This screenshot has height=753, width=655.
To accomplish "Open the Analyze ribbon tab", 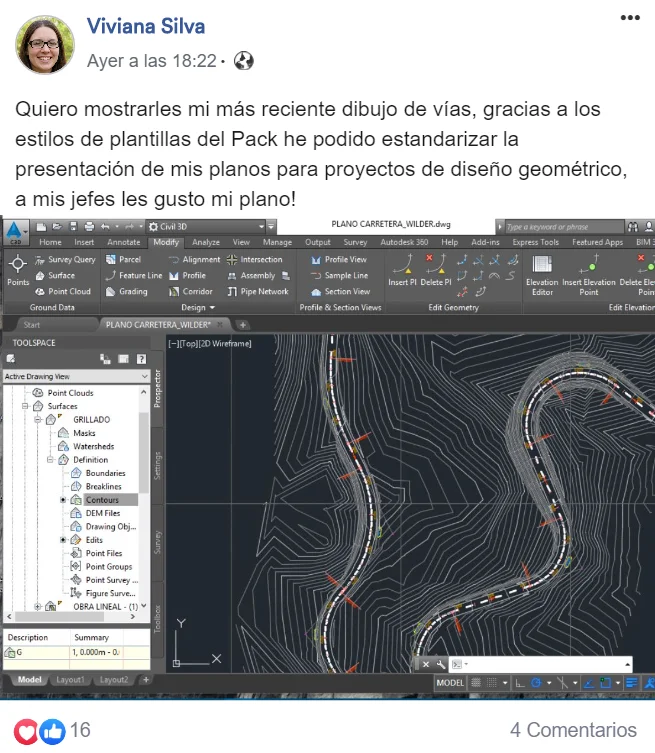I will tap(206, 243).
